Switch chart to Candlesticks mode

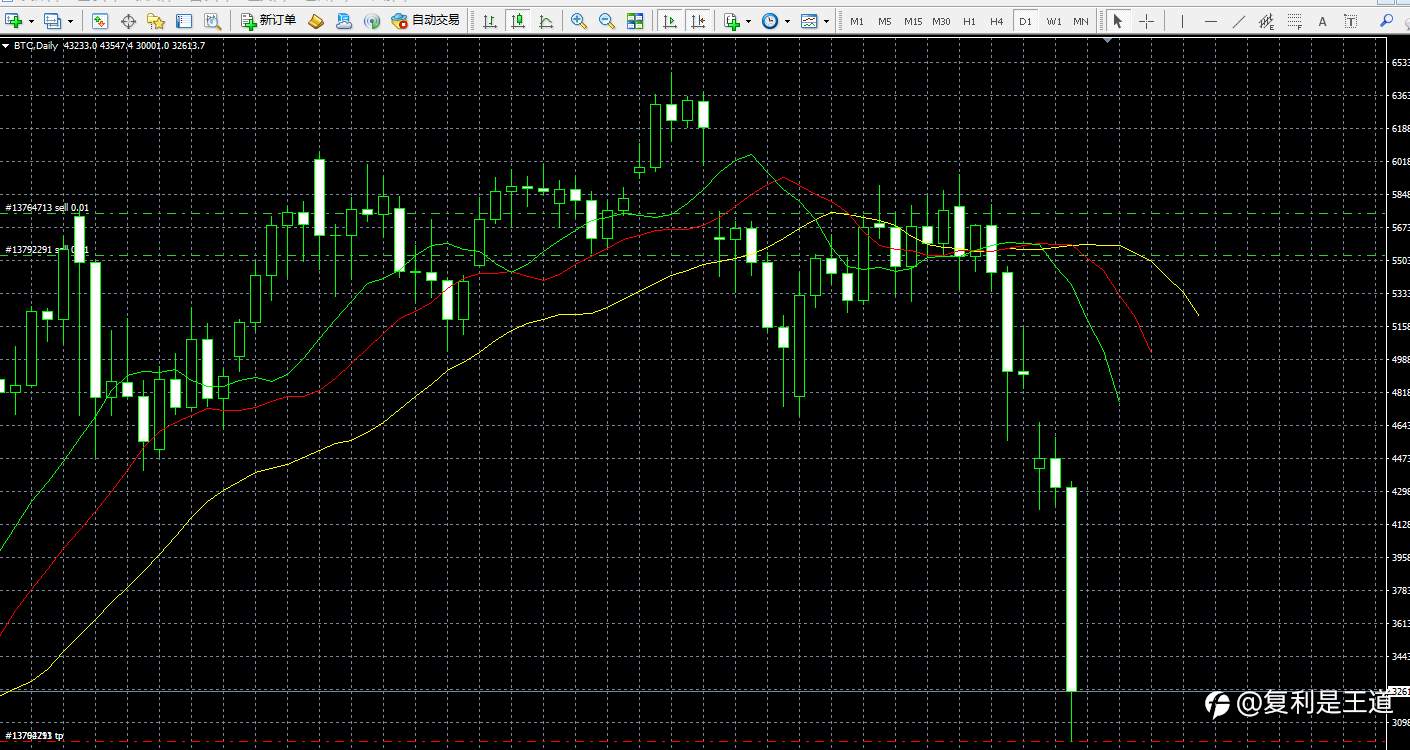[518, 21]
